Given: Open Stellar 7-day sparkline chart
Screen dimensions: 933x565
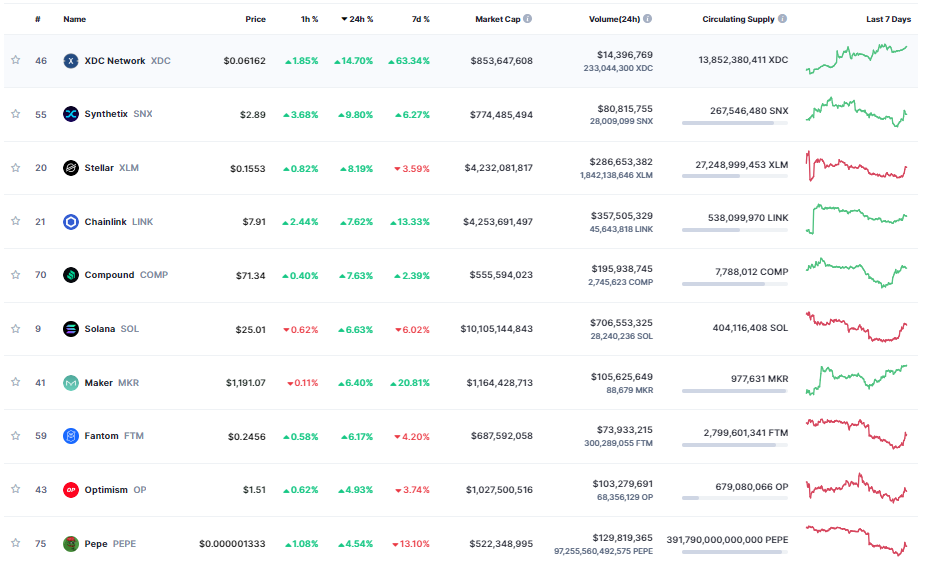Looking at the screenshot, I should tap(857, 166).
